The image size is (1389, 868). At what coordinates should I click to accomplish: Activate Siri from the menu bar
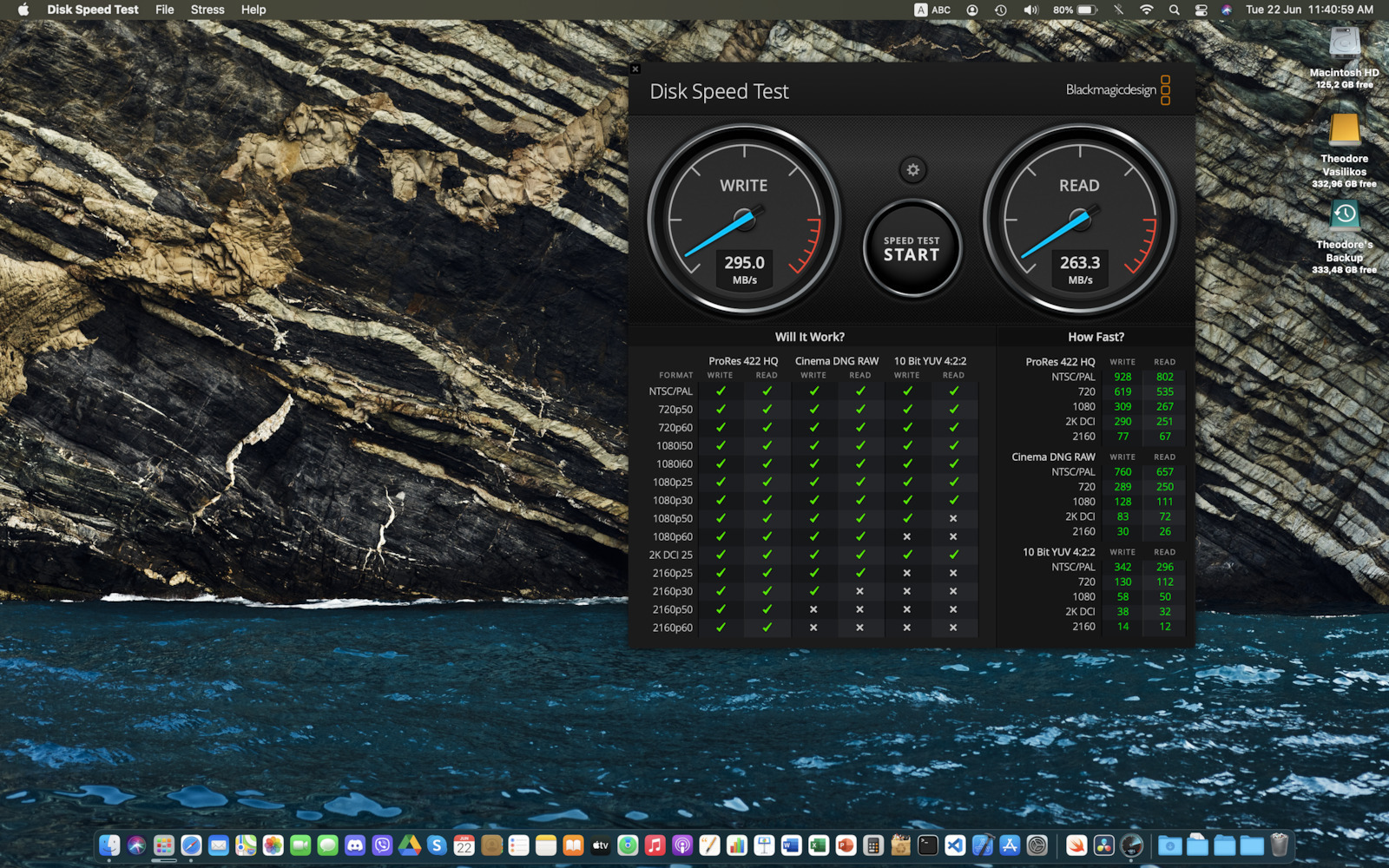[x=1226, y=10]
